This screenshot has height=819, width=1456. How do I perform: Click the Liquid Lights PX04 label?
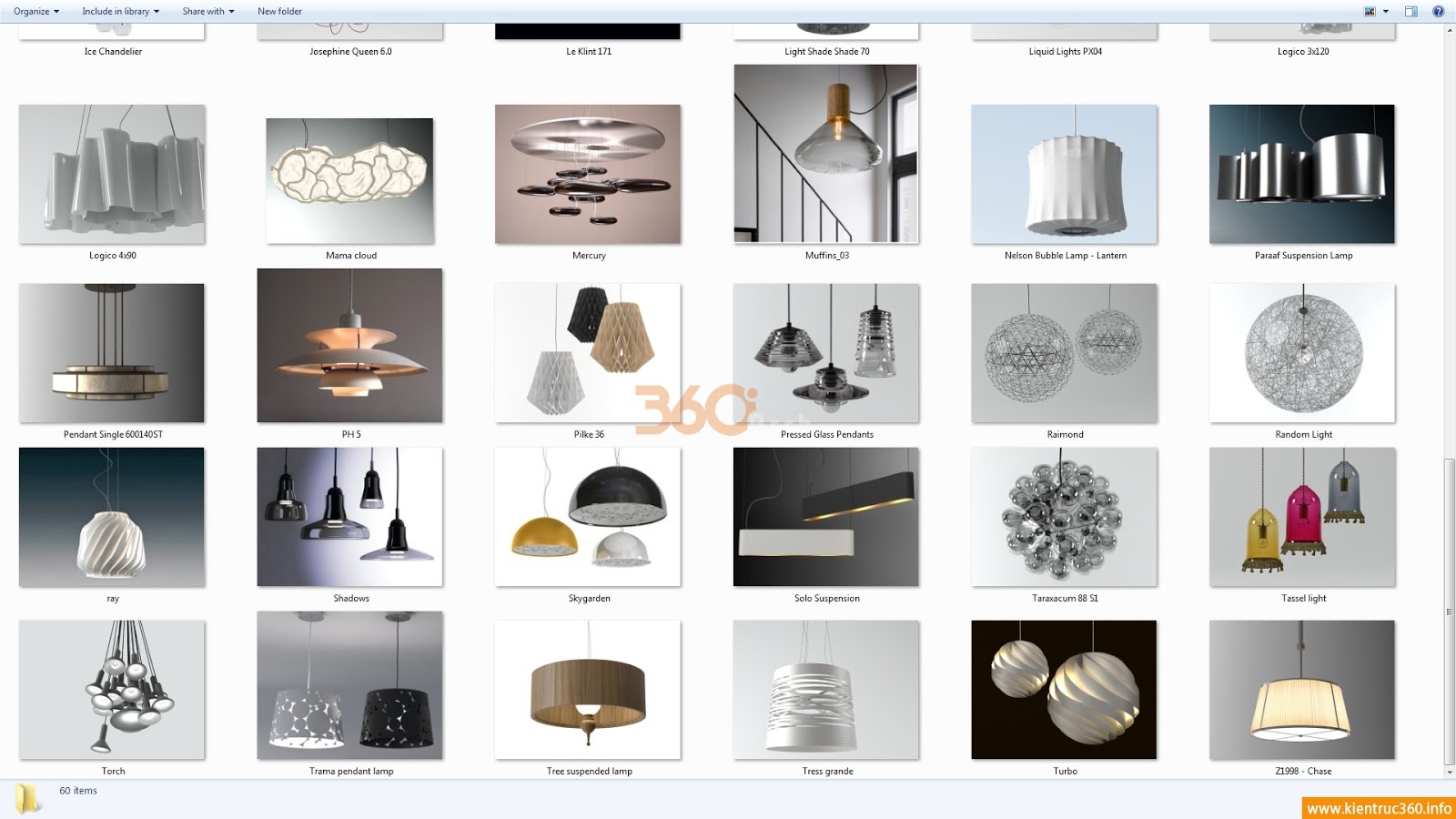point(1065,52)
